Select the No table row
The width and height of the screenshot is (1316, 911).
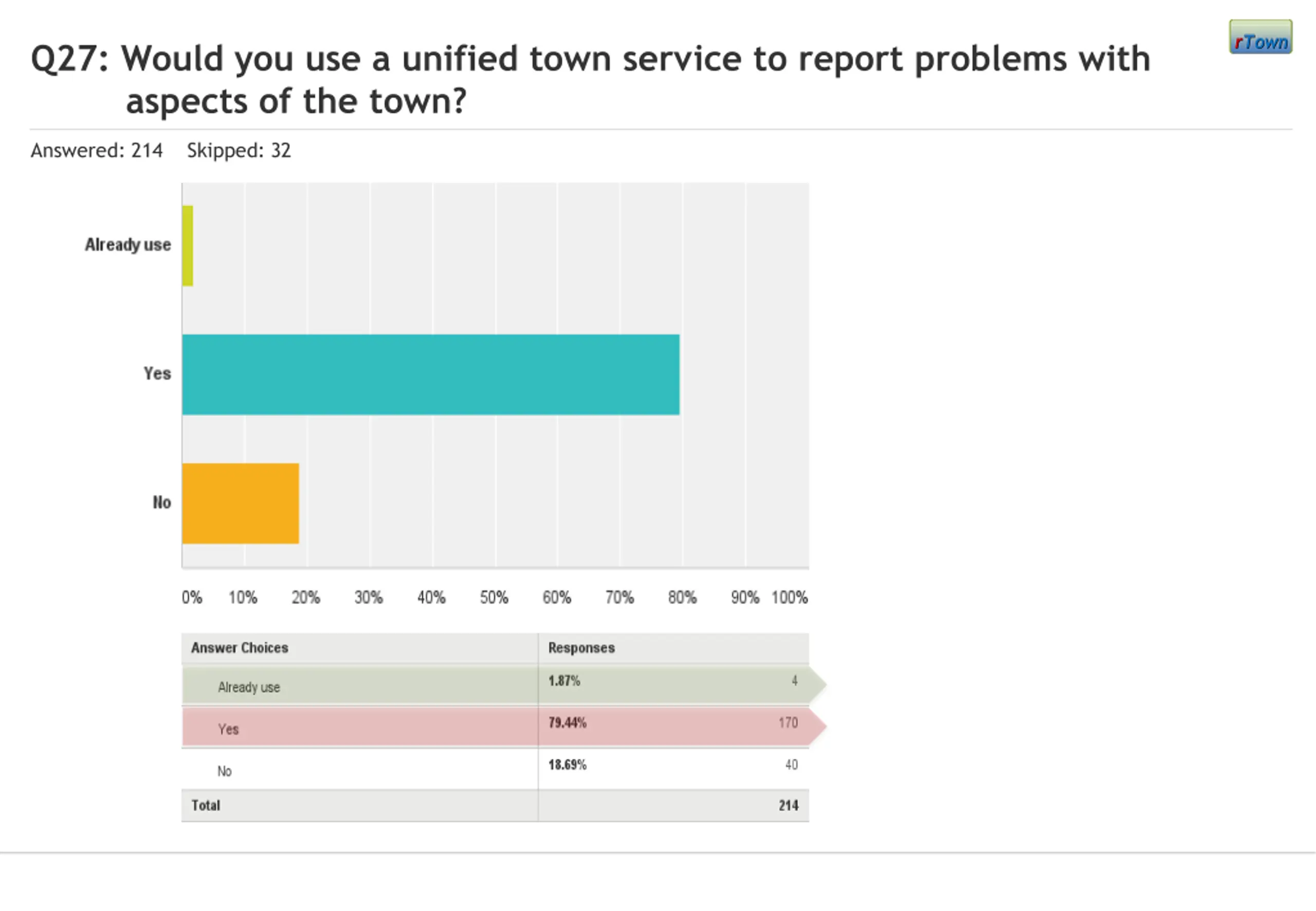coord(496,769)
